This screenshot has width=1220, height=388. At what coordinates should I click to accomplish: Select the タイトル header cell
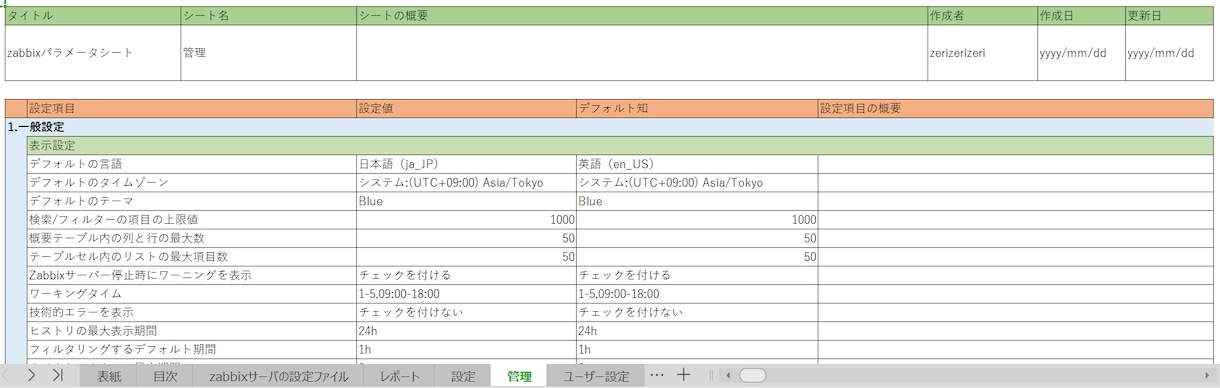coord(92,16)
